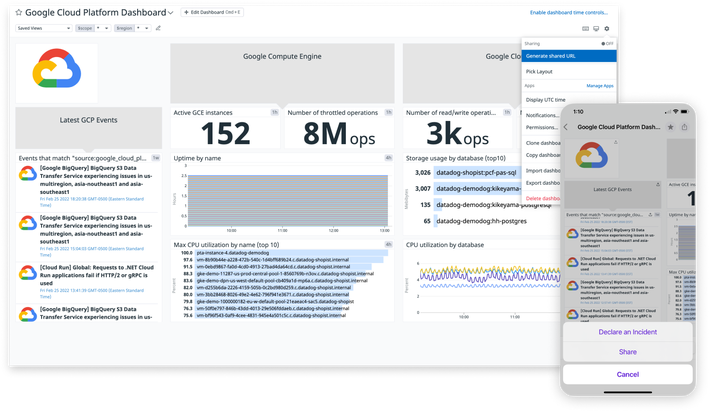Toggle the Sharing OFF switch

pyautogui.click(x=602, y=44)
